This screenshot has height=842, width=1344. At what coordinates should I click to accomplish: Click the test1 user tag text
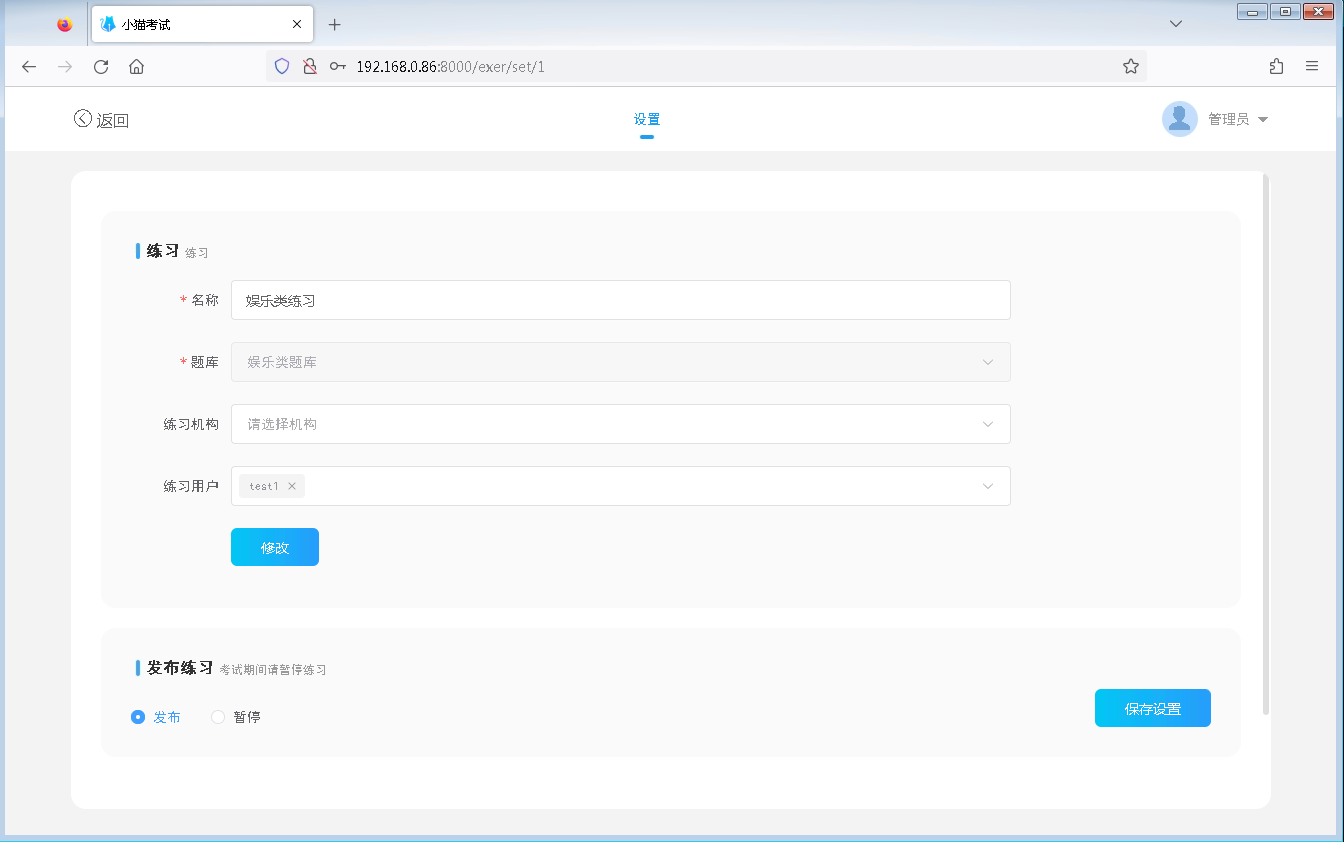(264, 486)
